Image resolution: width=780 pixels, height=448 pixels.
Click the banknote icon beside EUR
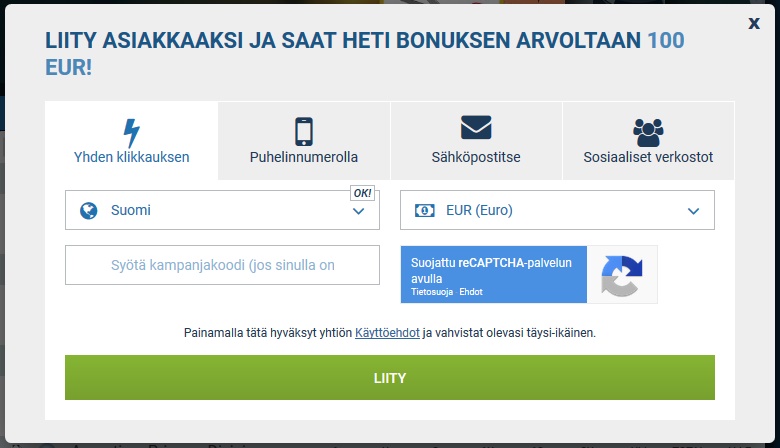(424, 211)
